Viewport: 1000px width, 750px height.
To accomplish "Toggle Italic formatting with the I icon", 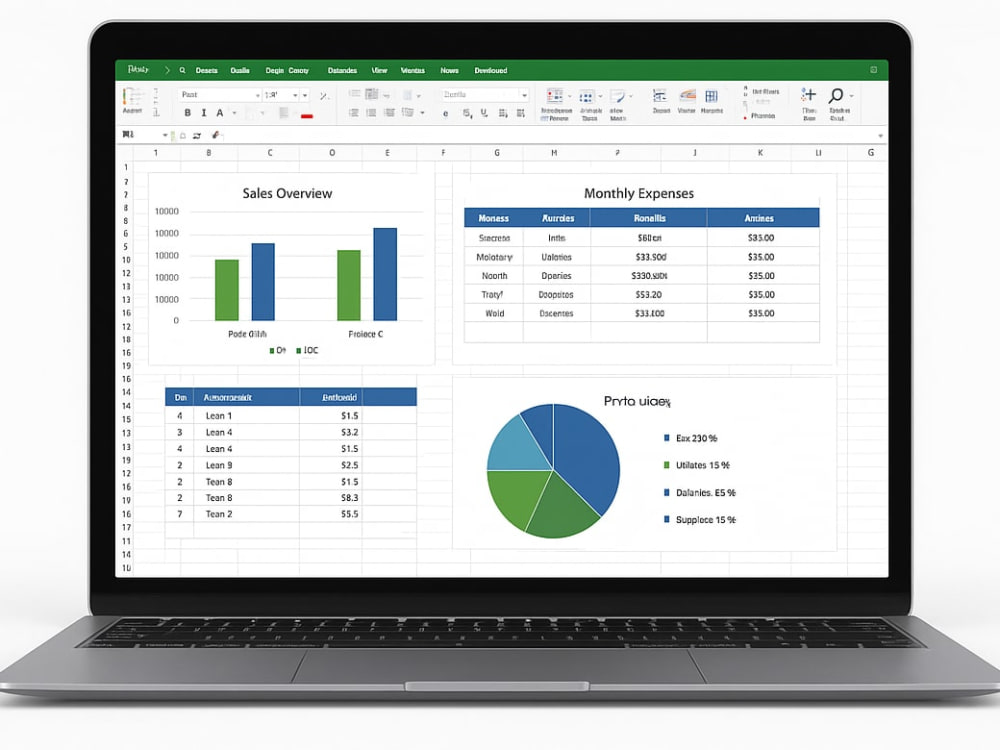I will coord(203,113).
